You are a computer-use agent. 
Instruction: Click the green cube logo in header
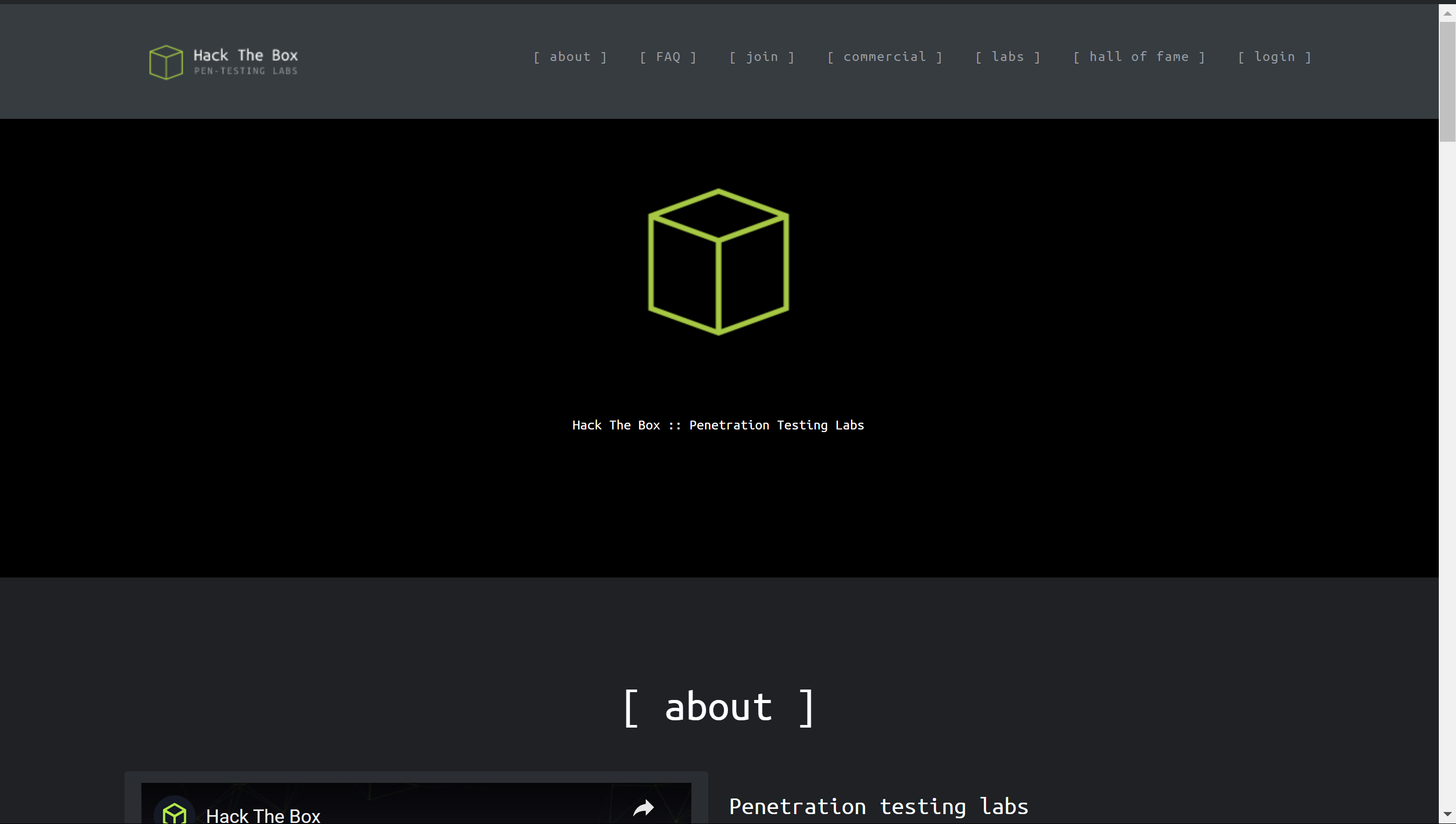166,62
